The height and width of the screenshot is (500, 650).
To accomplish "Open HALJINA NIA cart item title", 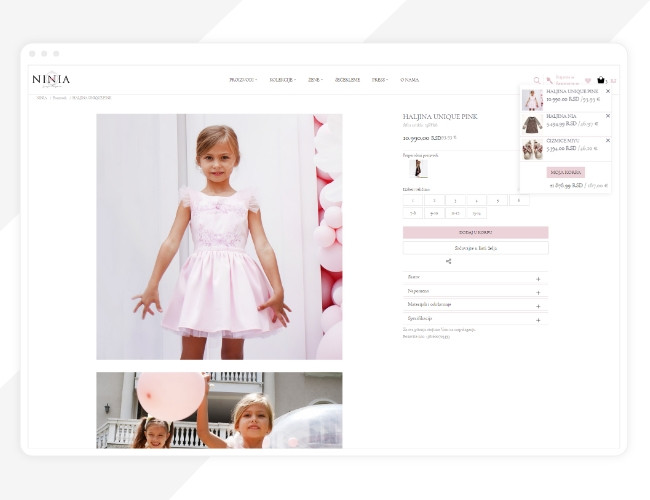I will 561,116.
